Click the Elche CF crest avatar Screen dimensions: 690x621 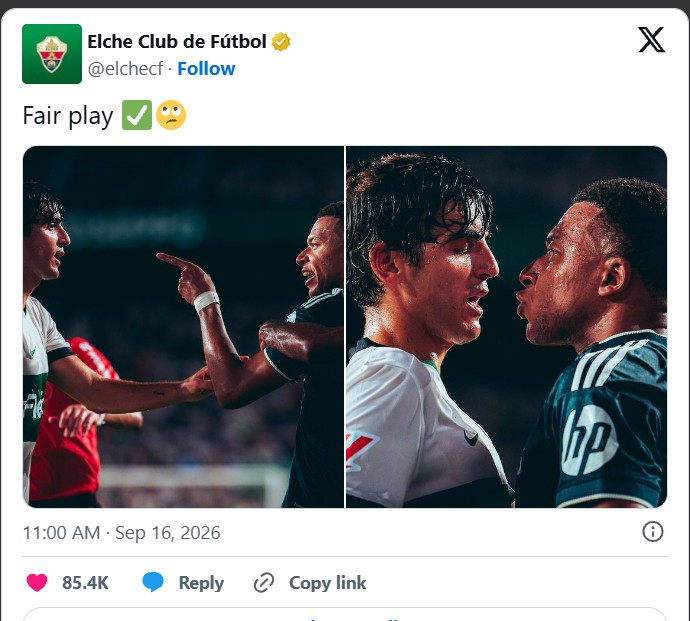(52, 54)
